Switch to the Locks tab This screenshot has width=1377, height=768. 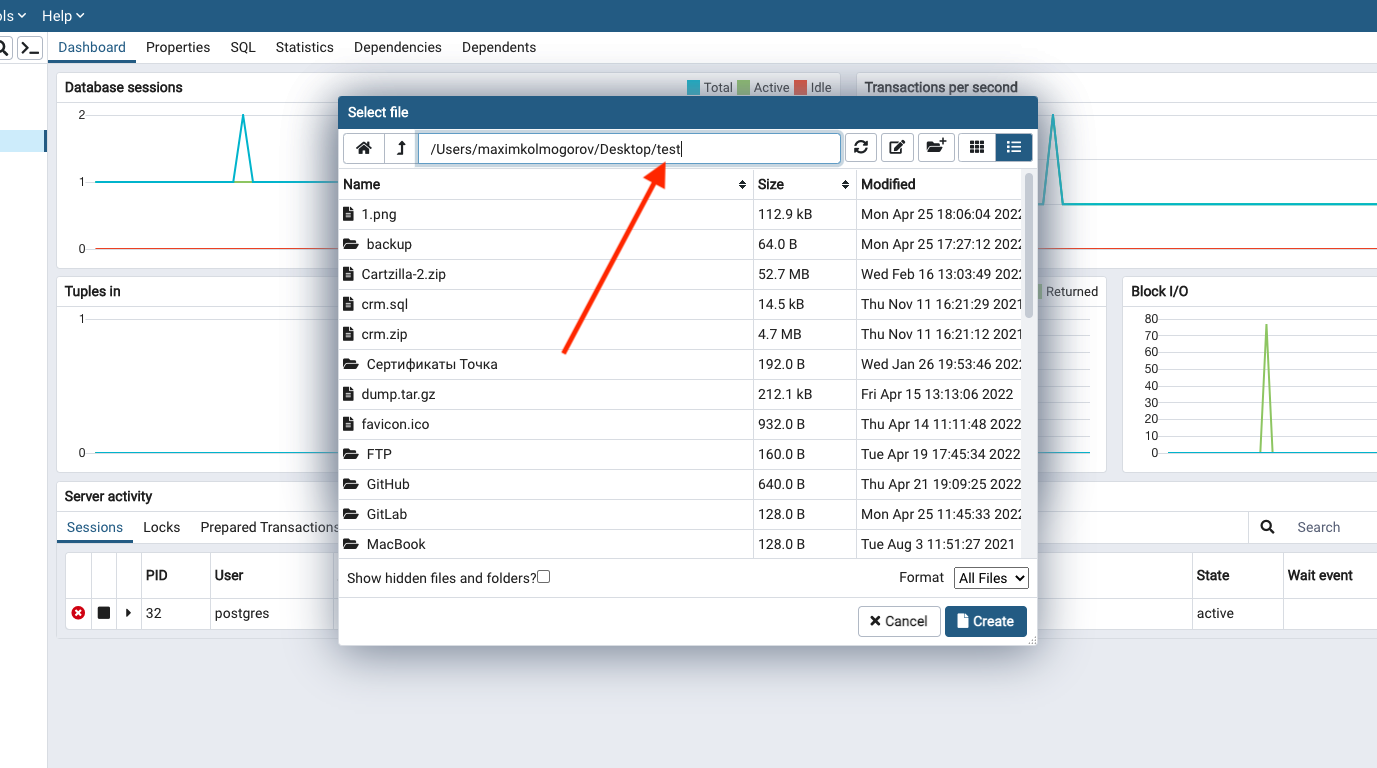click(x=162, y=527)
